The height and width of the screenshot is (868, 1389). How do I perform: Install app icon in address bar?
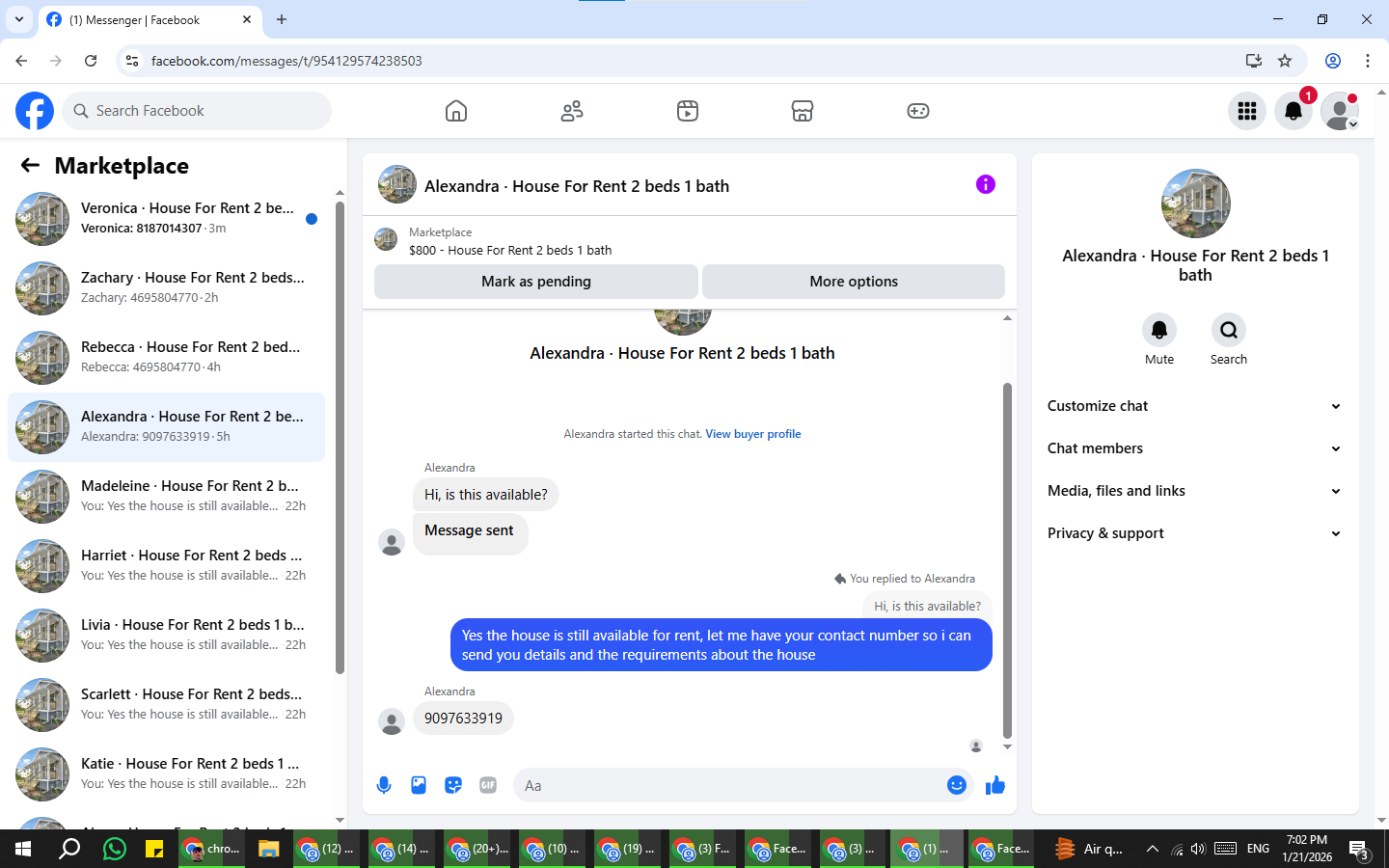coord(1254,61)
